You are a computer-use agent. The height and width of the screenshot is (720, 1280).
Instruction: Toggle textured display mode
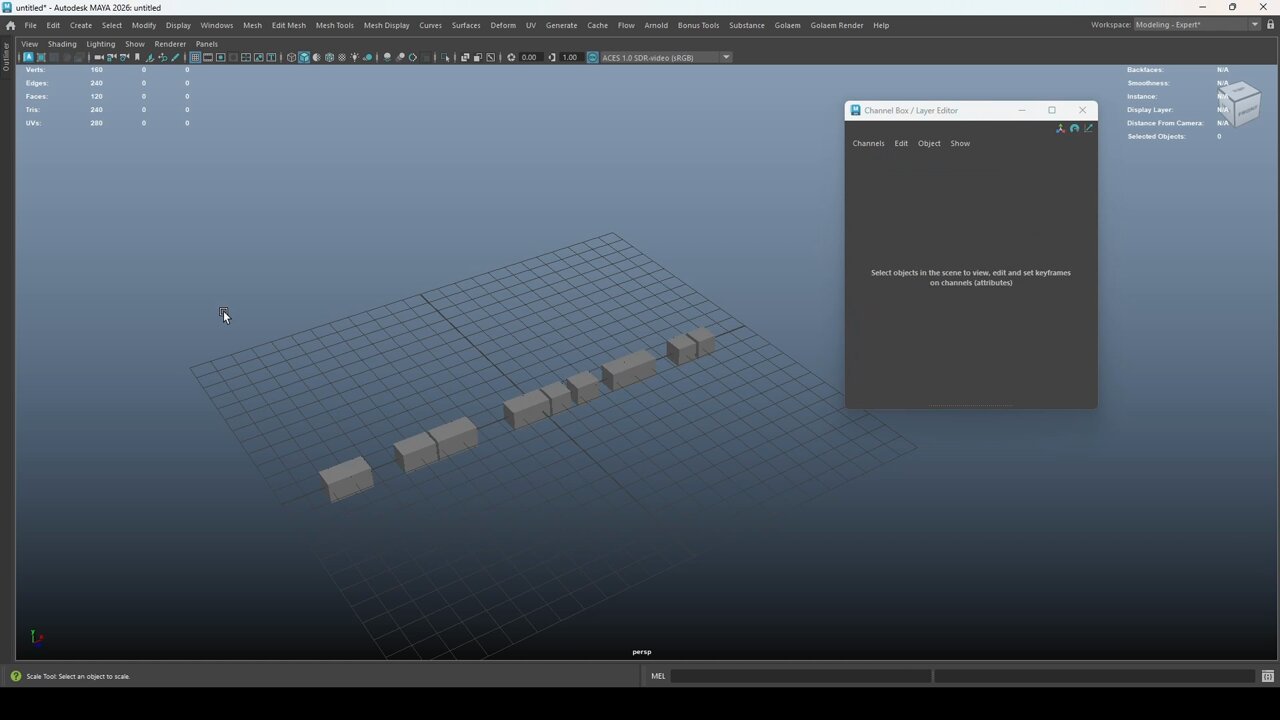pyautogui.click(x=342, y=57)
